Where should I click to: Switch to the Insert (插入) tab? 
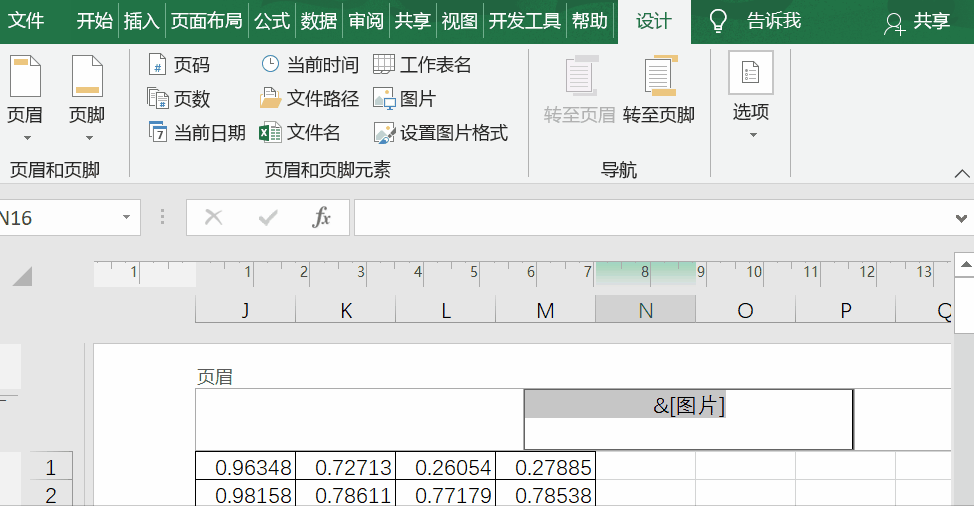pos(141,21)
